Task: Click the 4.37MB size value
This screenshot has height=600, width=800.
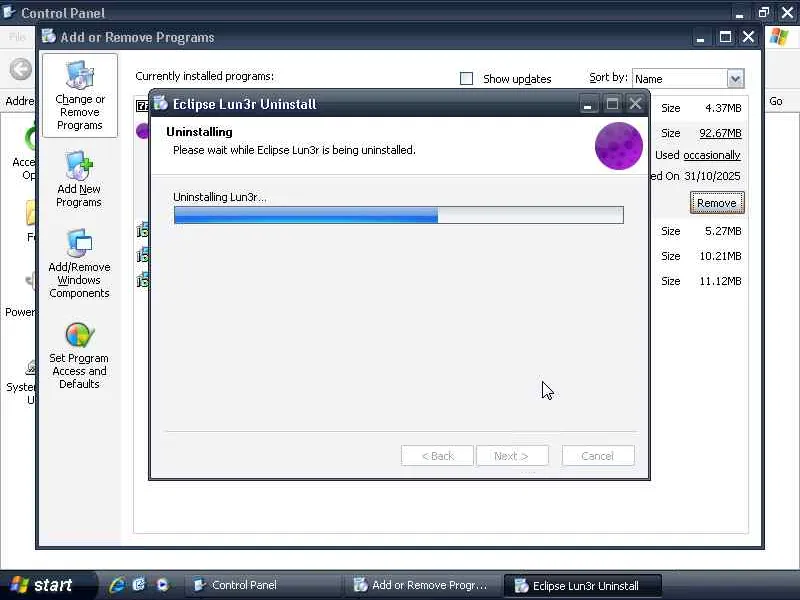Action: (x=723, y=108)
